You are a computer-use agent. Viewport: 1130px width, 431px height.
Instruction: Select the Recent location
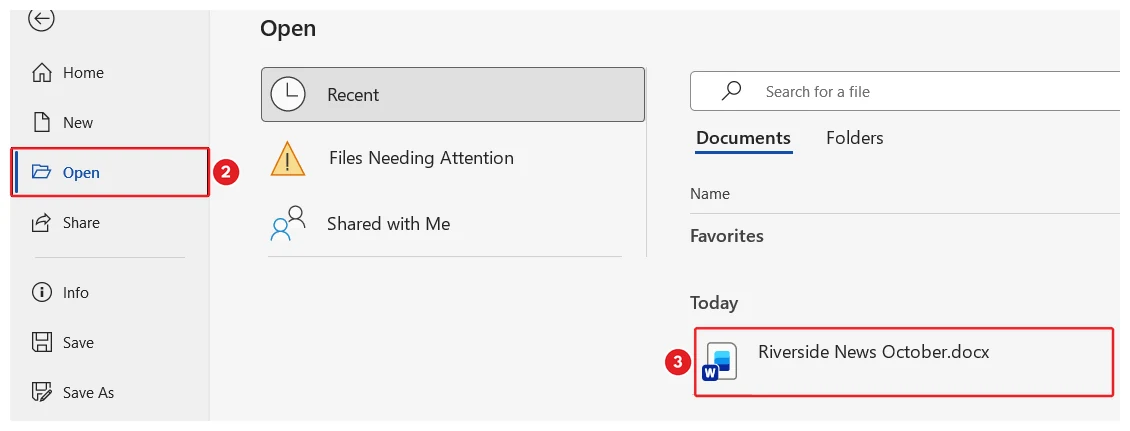click(453, 94)
